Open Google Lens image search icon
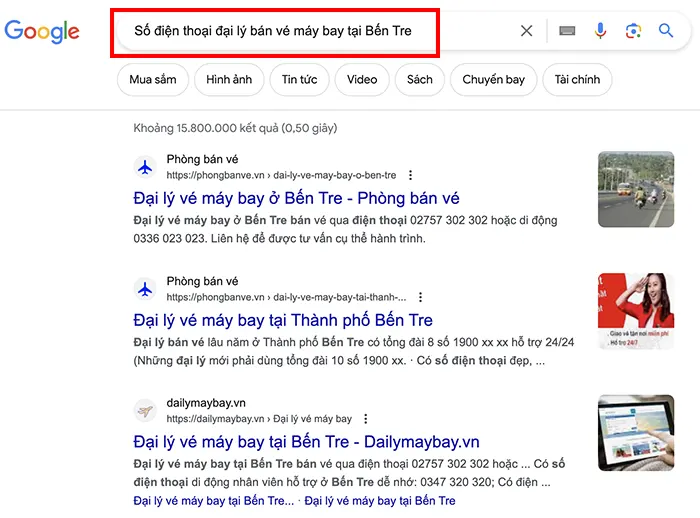The image size is (700, 518). point(633,31)
